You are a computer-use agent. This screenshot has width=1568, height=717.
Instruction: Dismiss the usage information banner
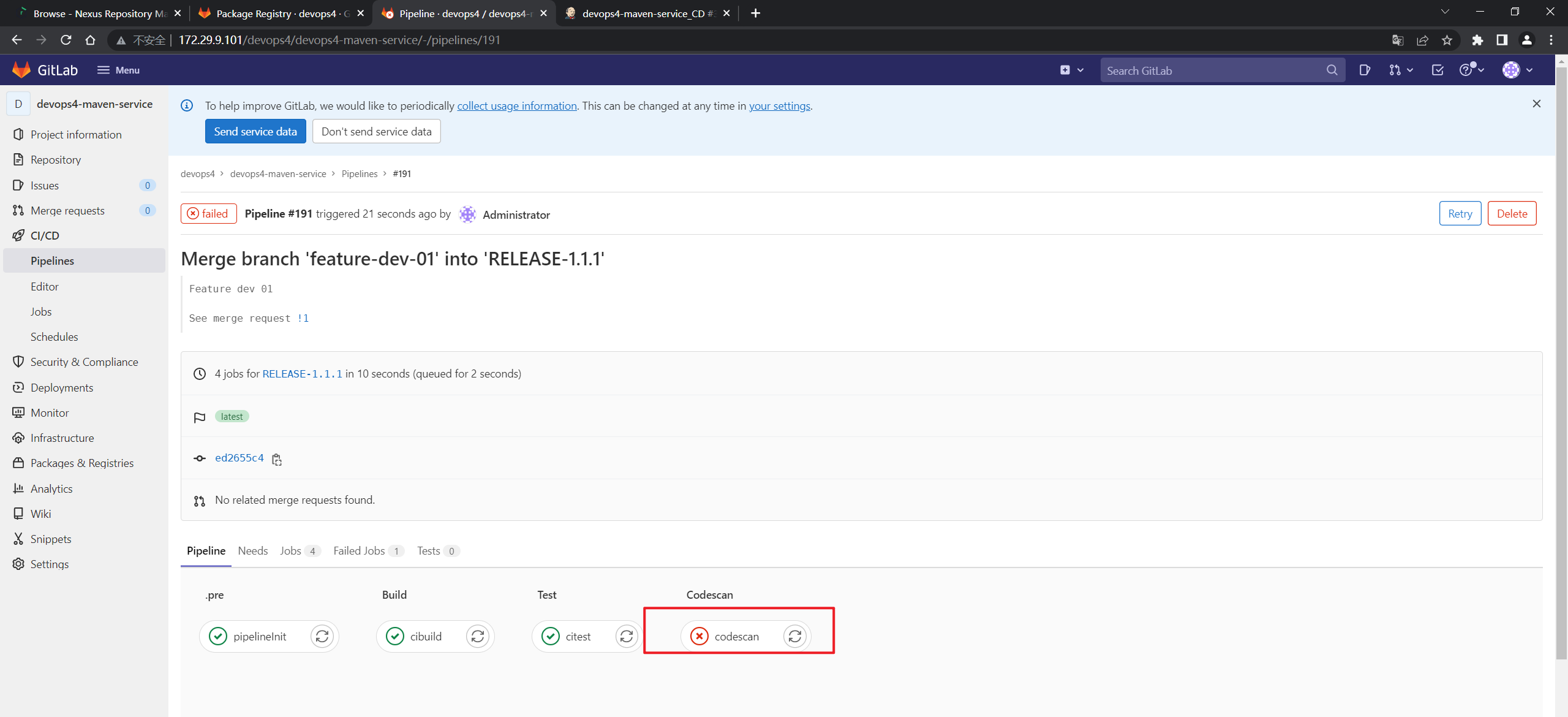pyautogui.click(x=1536, y=104)
